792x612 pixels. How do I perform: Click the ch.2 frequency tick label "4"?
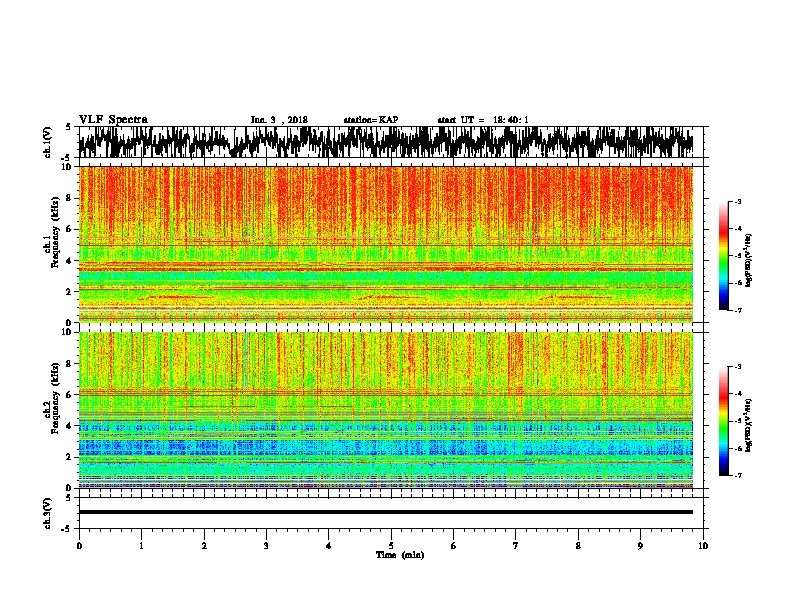(69, 426)
